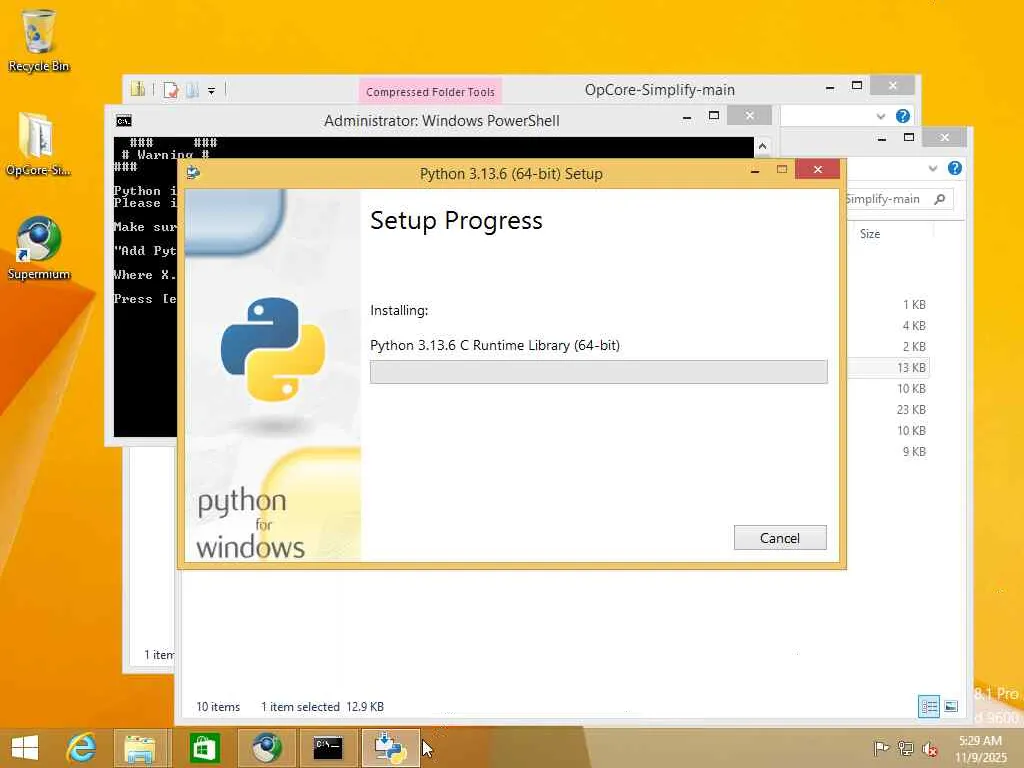Cancel the Python setup installation
Viewport: 1024px width, 768px height.
pos(780,537)
